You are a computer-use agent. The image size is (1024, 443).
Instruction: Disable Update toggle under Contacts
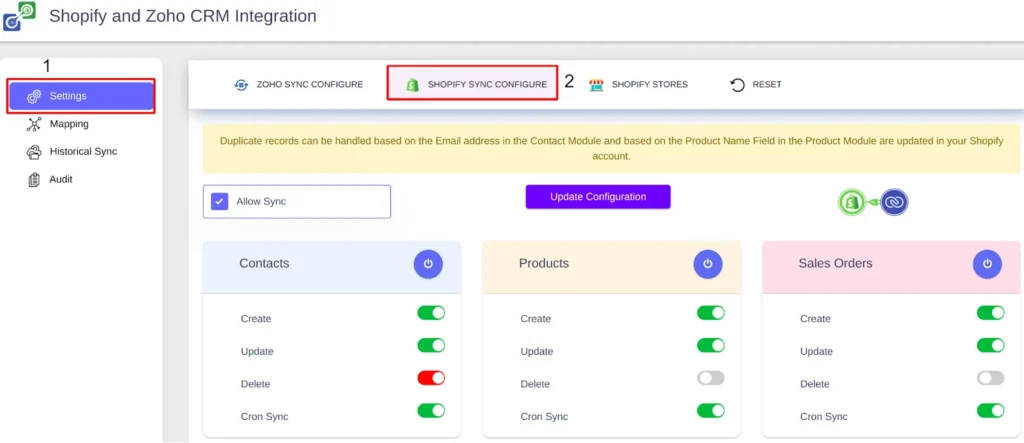coord(431,346)
